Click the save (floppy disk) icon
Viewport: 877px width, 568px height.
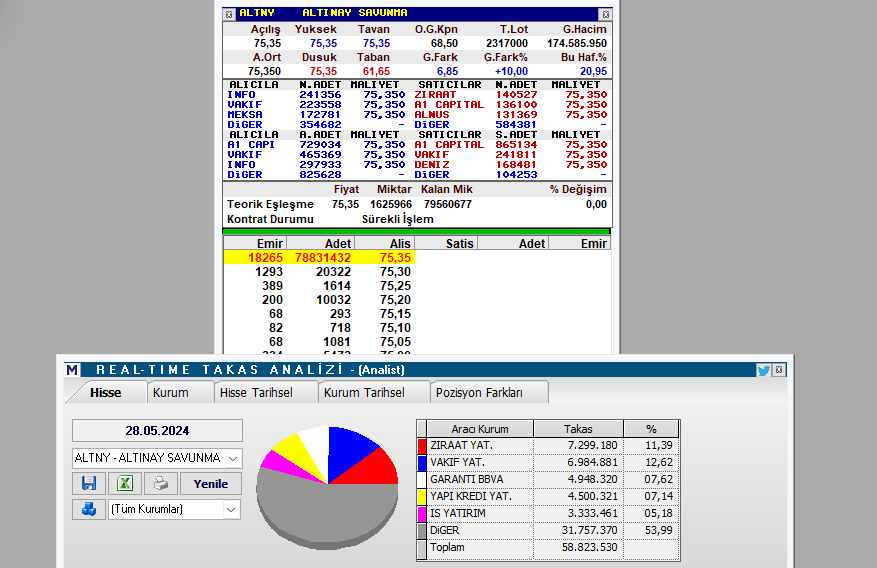point(89,483)
